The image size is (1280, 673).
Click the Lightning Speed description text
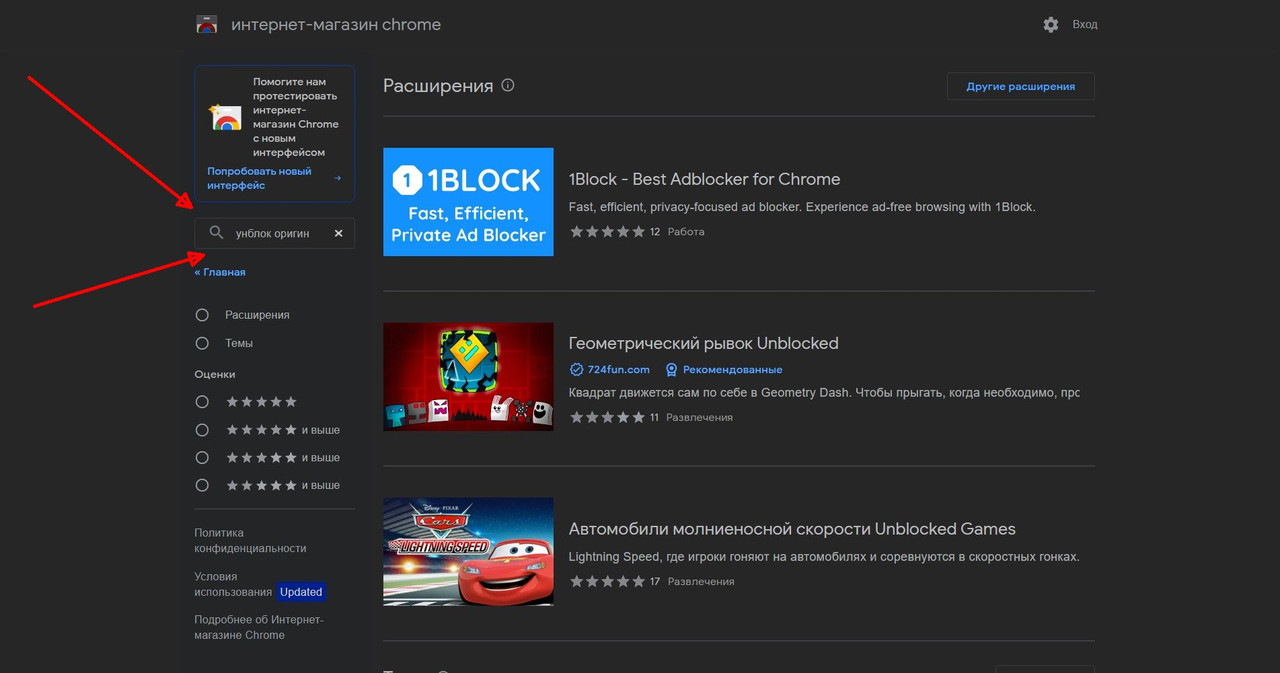824,557
